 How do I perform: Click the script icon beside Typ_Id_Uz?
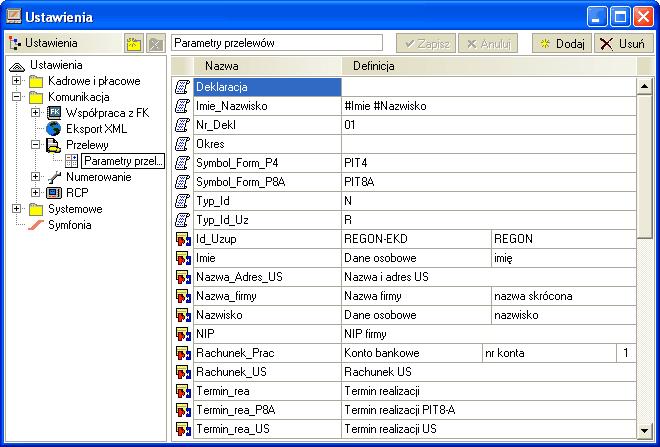[x=182, y=220]
